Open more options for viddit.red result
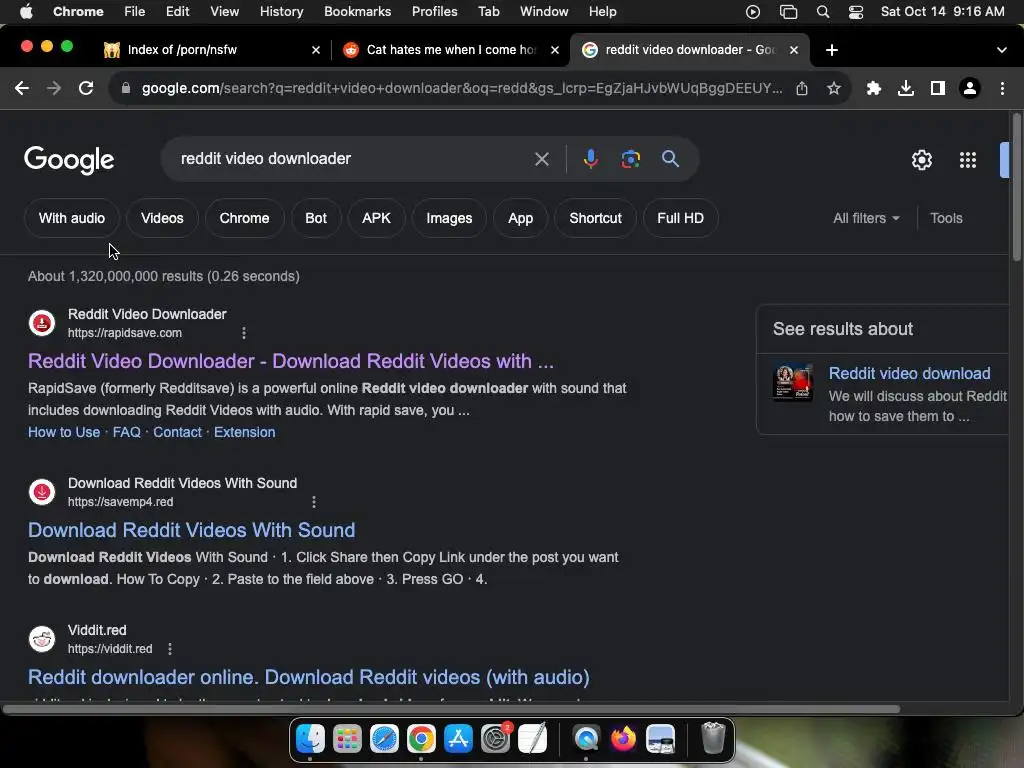 [170, 648]
